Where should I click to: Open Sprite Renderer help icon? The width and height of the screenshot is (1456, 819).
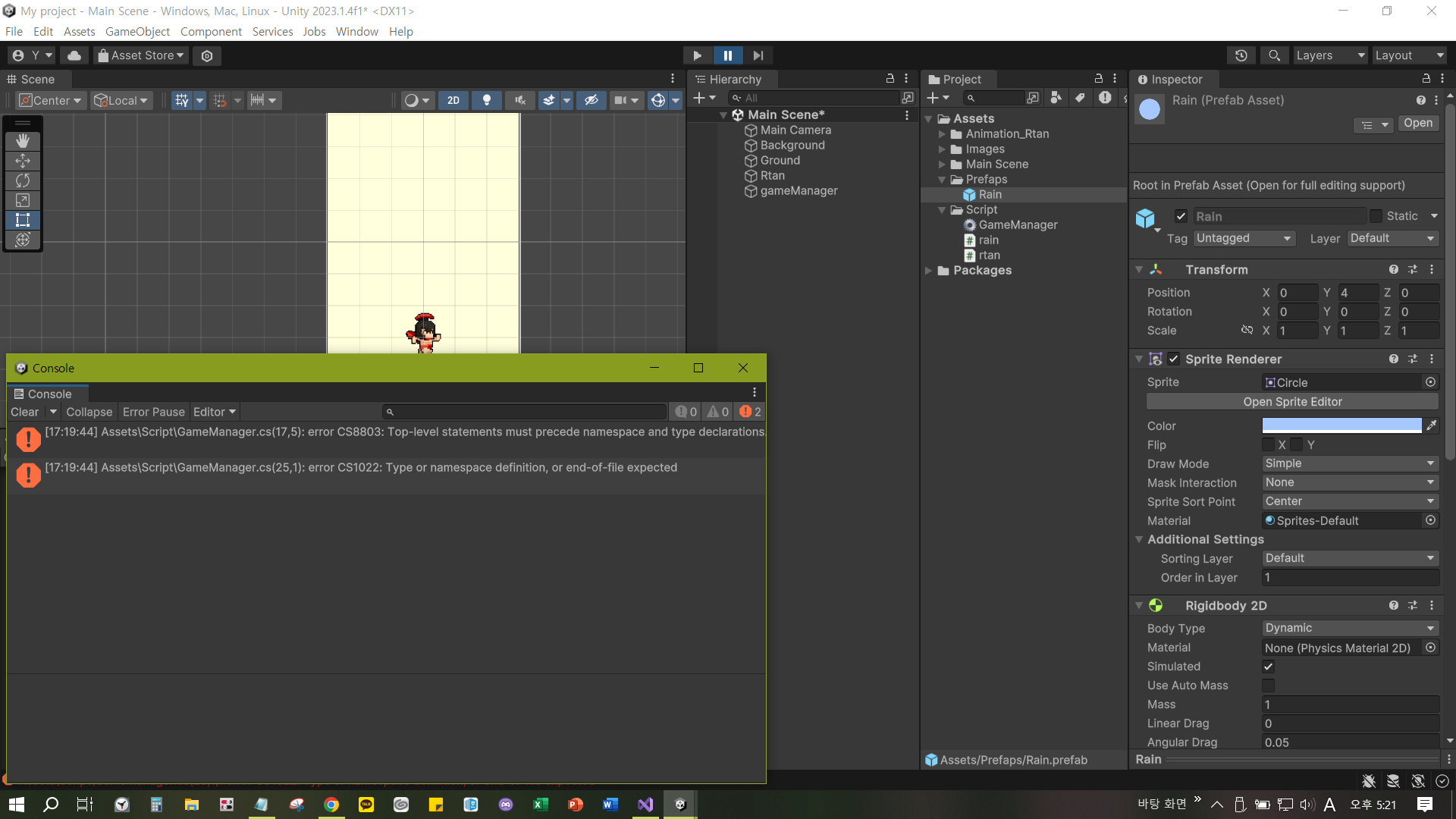pos(1394,359)
